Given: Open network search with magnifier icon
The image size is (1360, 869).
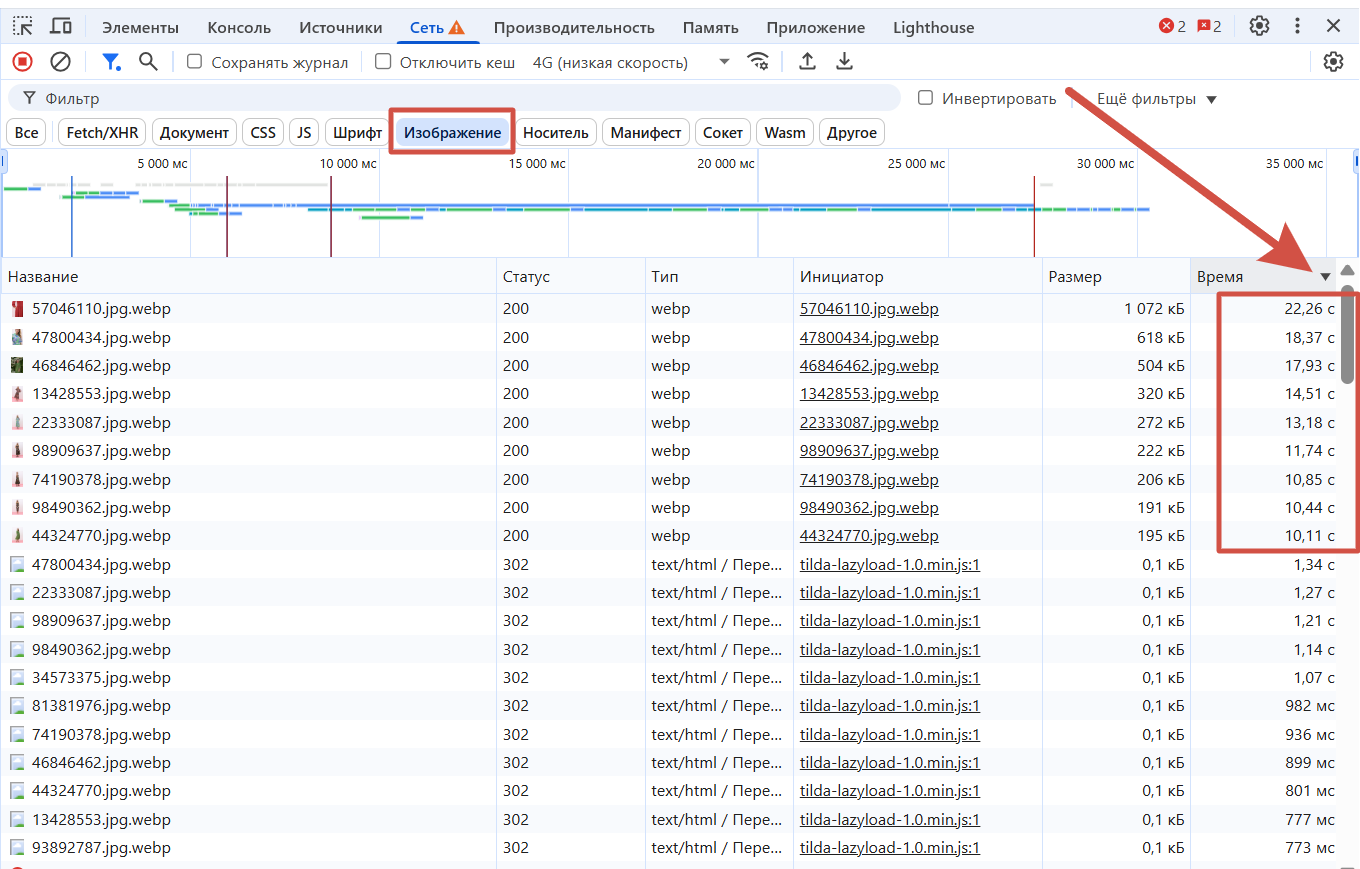Looking at the screenshot, I should click(x=148, y=62).
